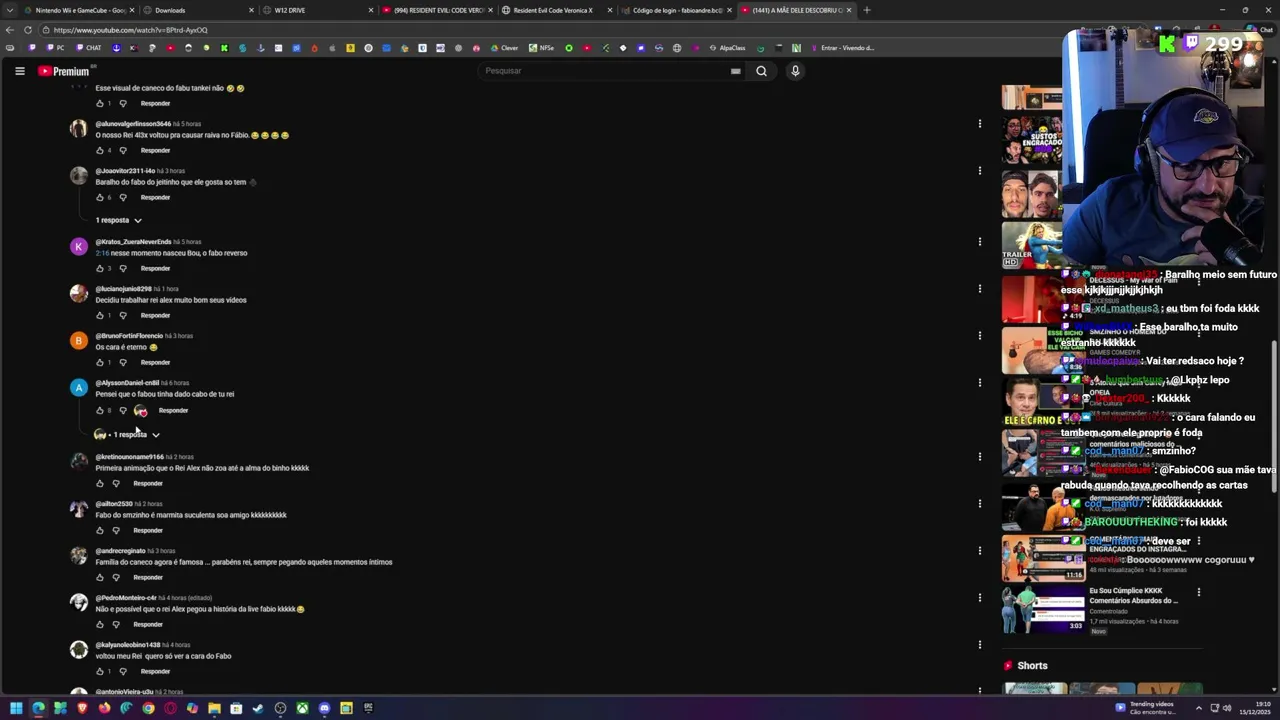Viewport: 1280px width, 720px height.
Task: Open on-screen keyboard icon in search box
Action: tap(735, 71)
